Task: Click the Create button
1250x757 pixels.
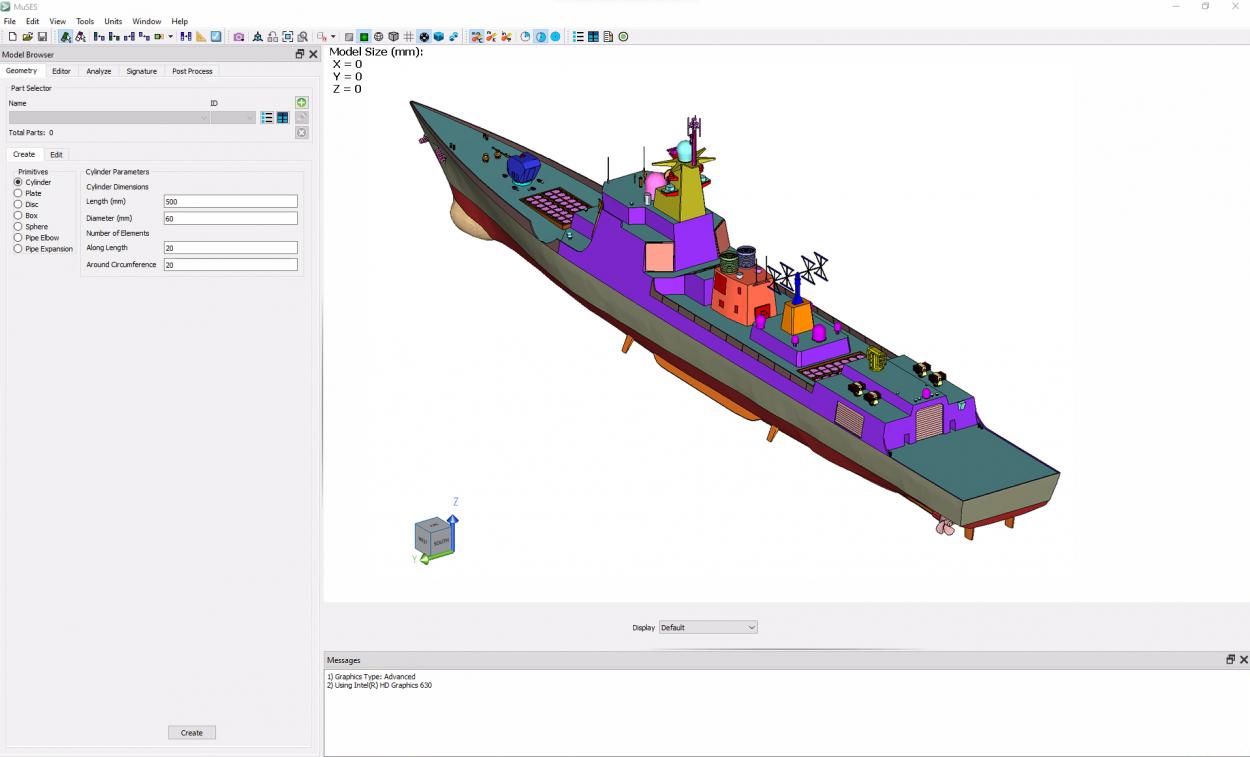Action: (x=191, y=733)
